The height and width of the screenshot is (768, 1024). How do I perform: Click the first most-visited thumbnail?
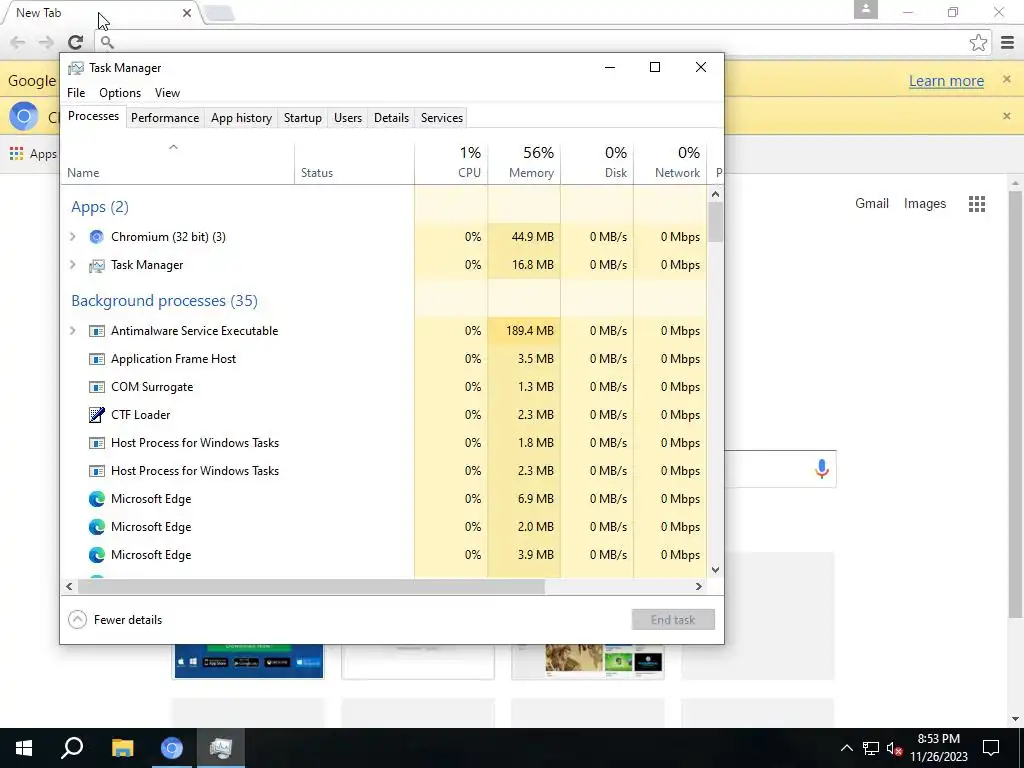coord(248,661)
